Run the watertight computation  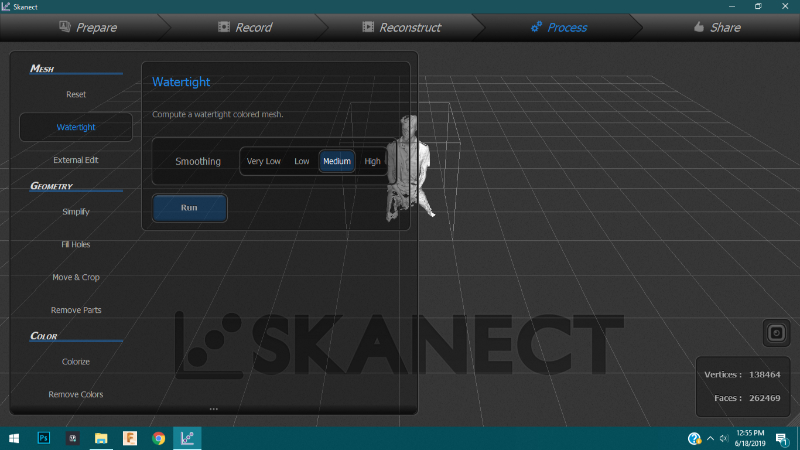(x=189, y=208)
